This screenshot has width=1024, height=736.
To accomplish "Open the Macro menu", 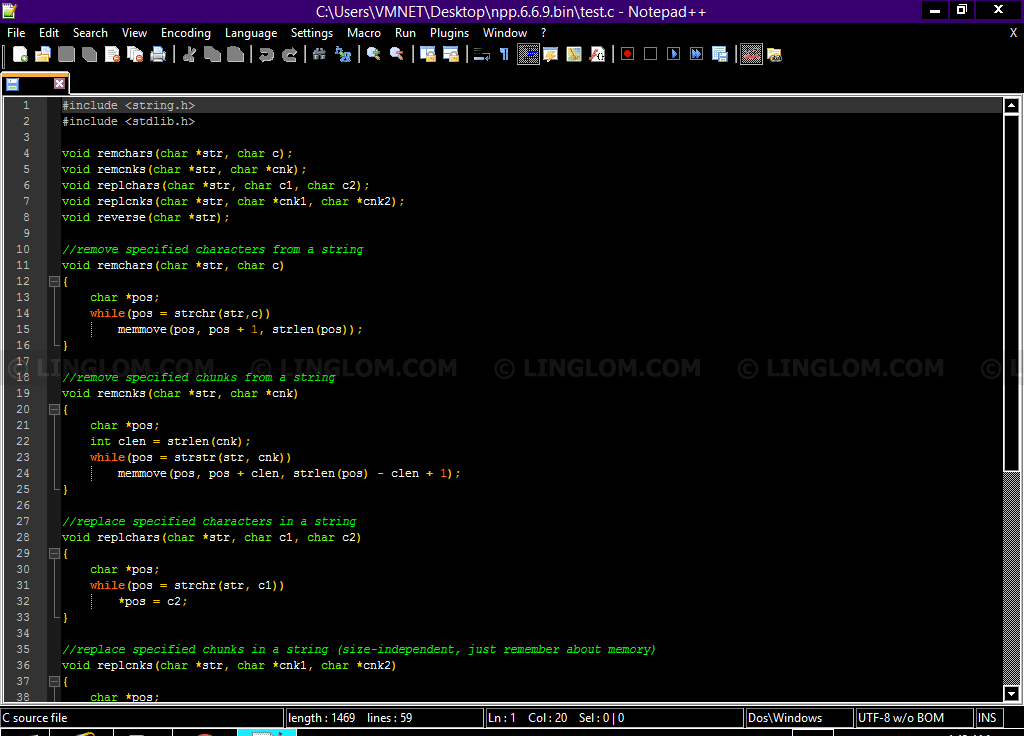I will 364,33.
